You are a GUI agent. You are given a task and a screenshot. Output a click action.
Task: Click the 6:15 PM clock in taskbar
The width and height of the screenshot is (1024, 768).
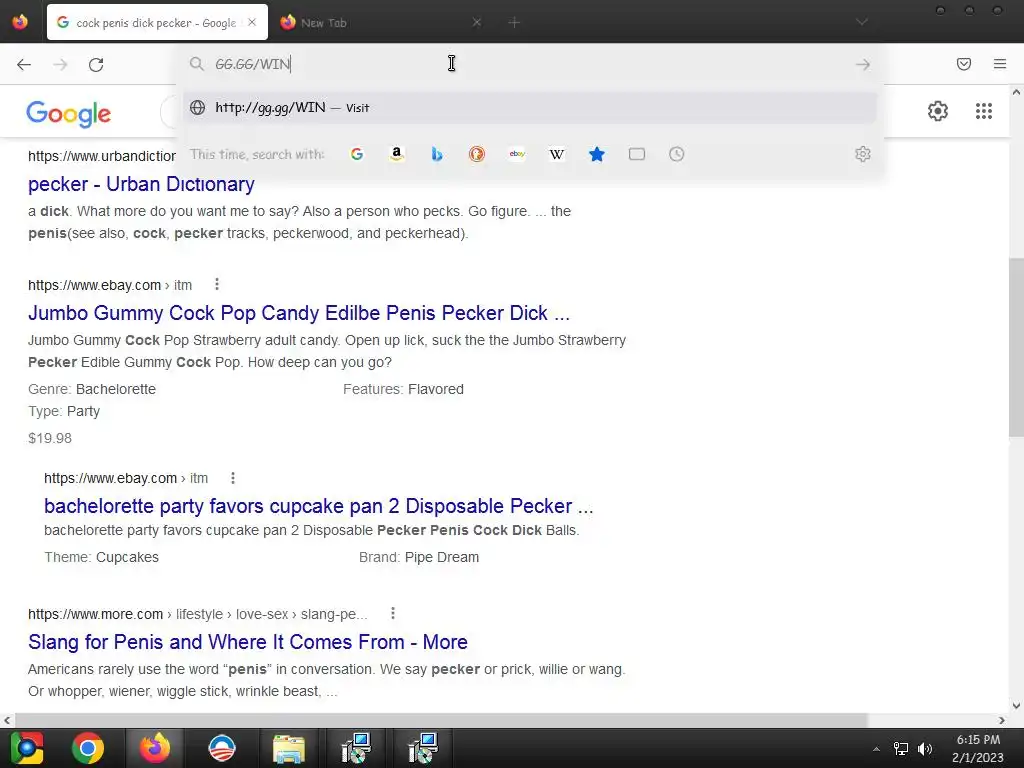[978, 740]
